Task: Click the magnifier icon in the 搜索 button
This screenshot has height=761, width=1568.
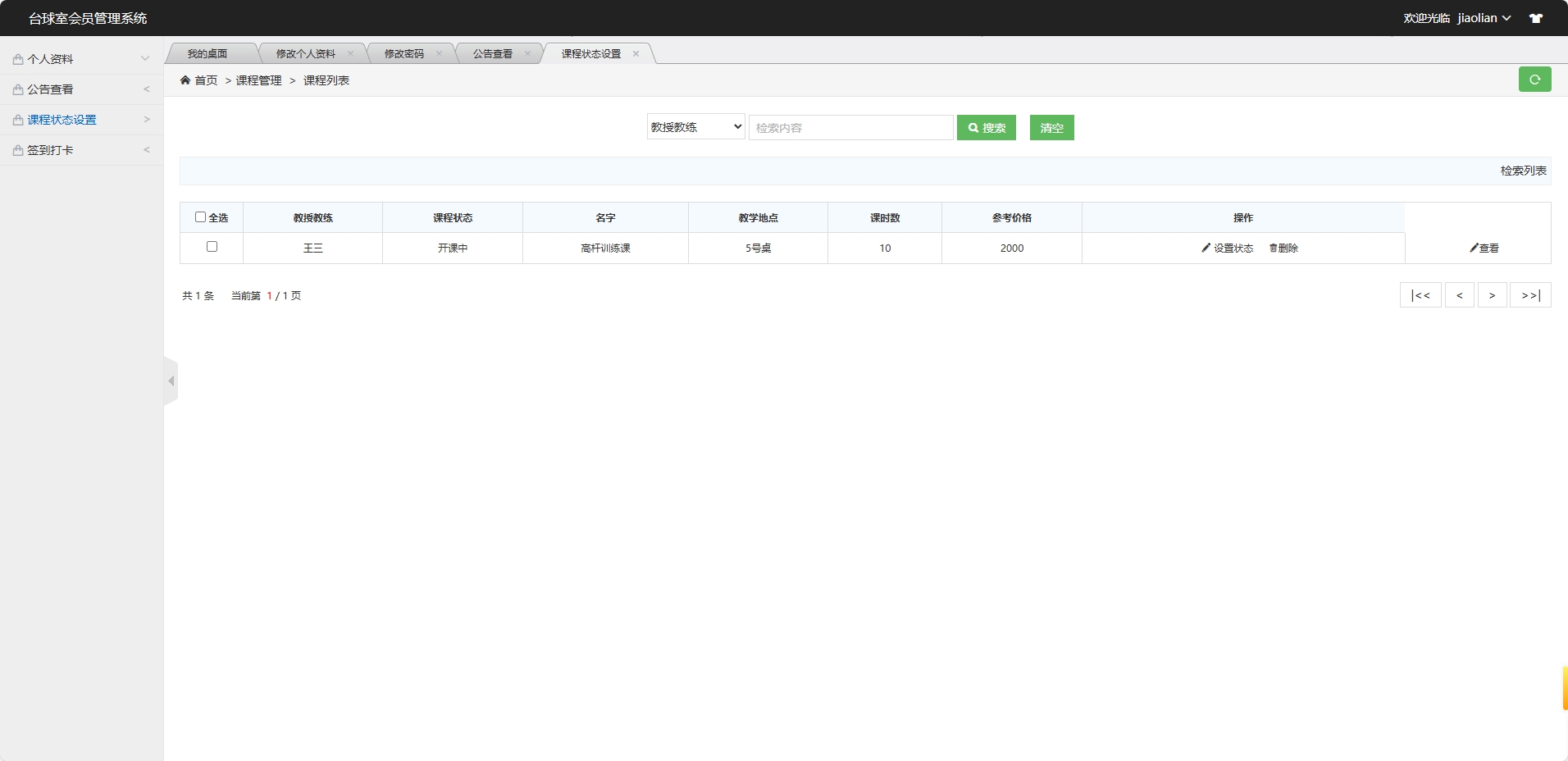Action: click(973, 127)
